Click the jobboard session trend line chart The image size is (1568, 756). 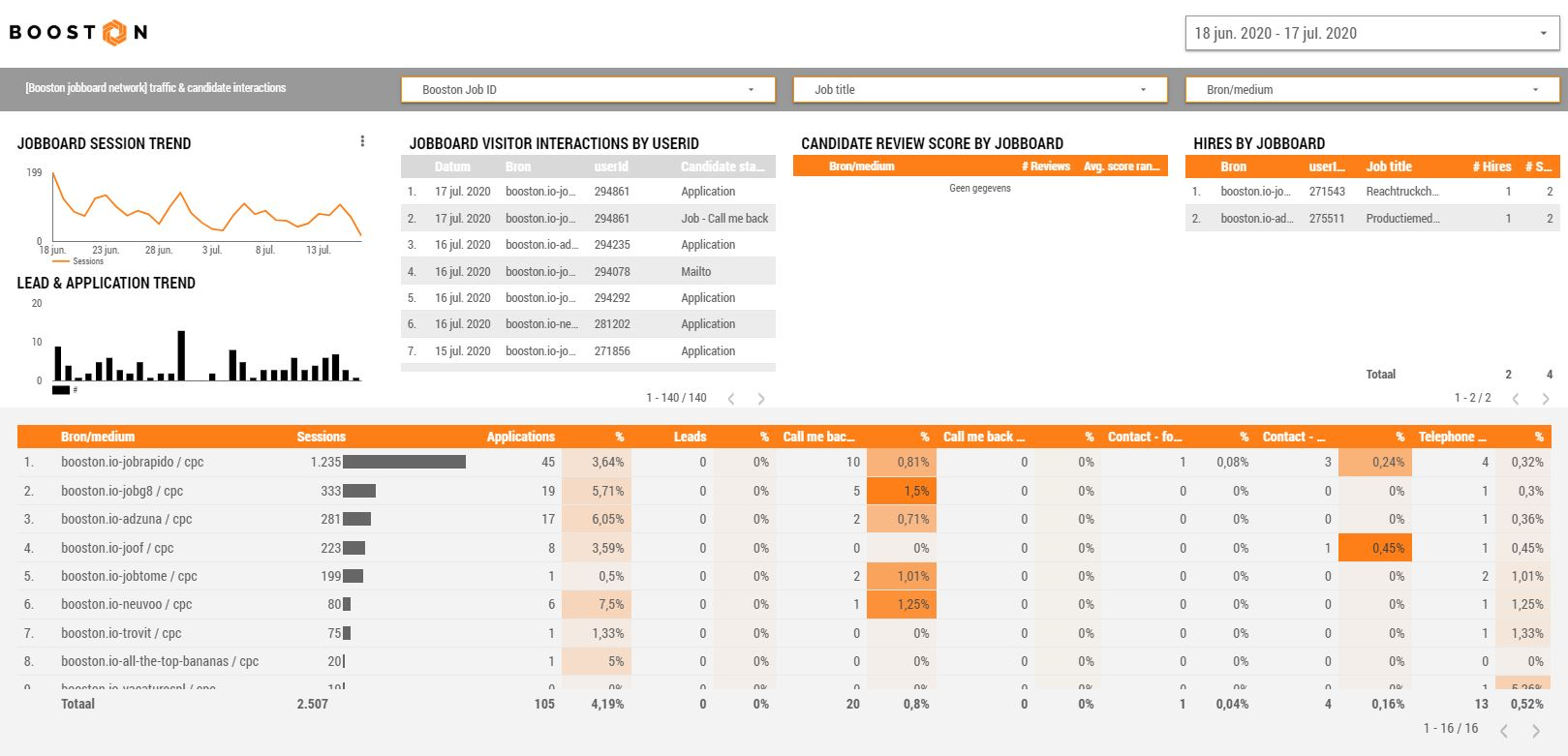[x=206, y=206]
